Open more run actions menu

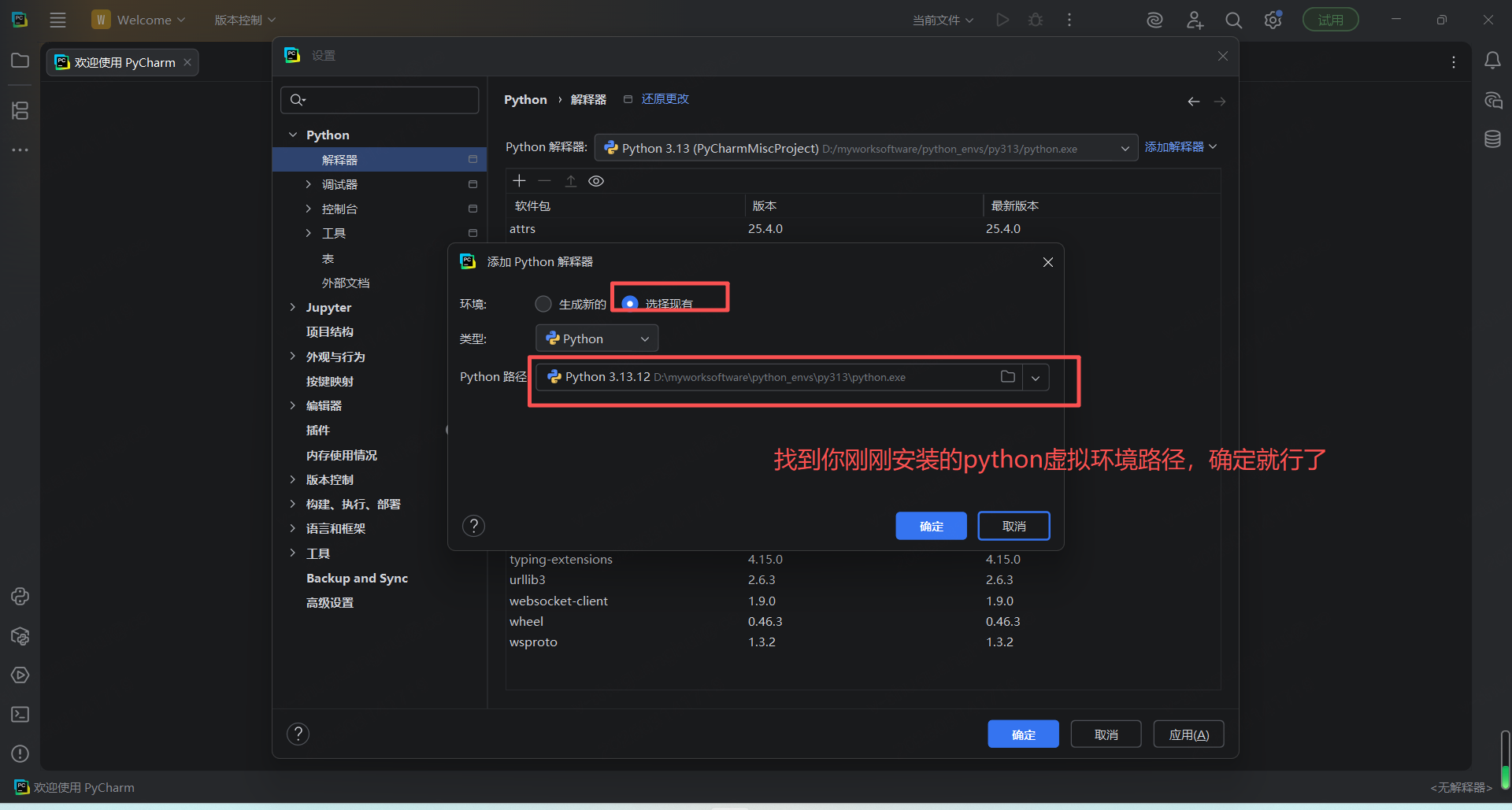(x=1069, y=20)
